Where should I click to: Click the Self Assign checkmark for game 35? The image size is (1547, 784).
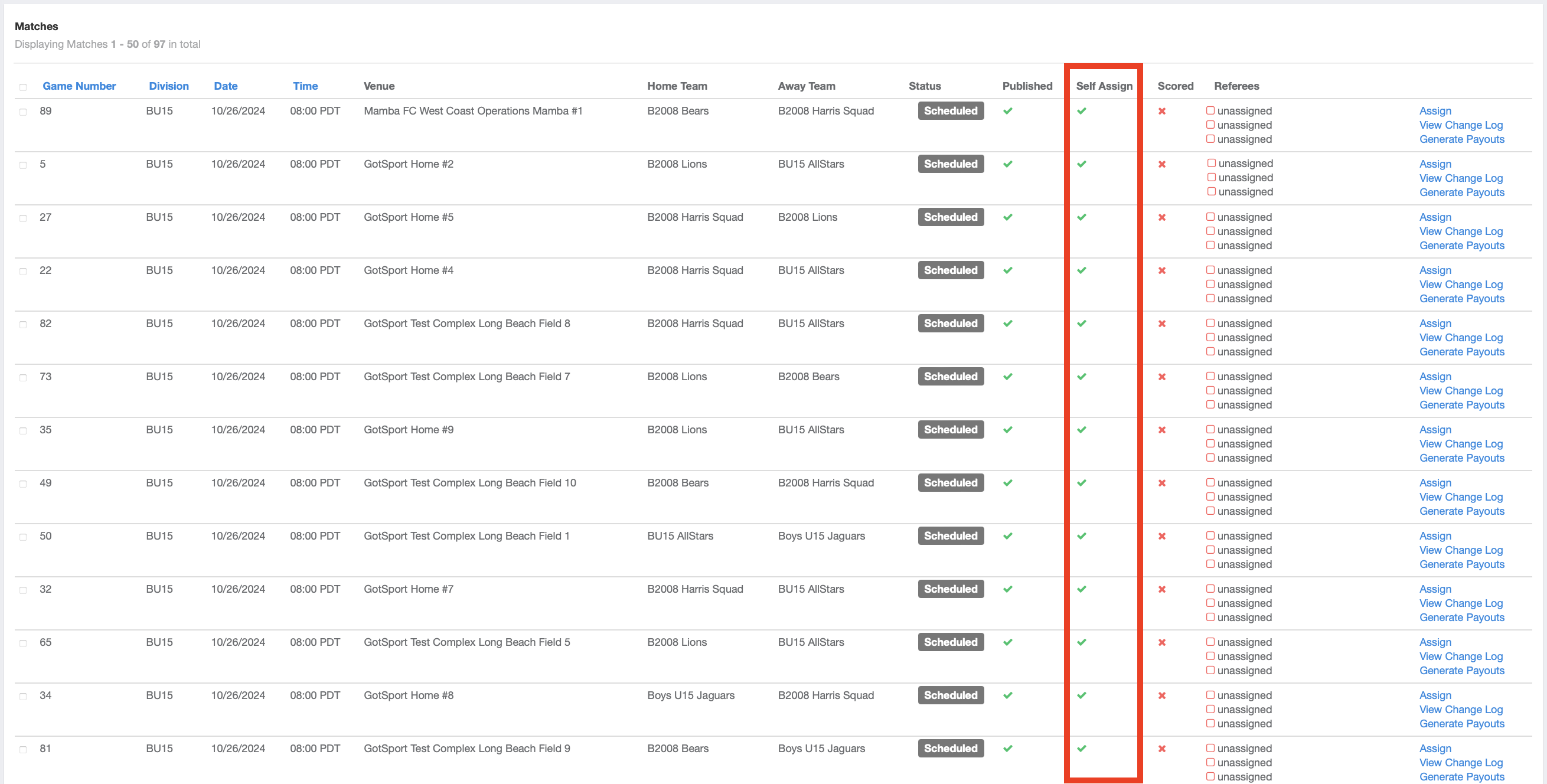(1082, 430)
